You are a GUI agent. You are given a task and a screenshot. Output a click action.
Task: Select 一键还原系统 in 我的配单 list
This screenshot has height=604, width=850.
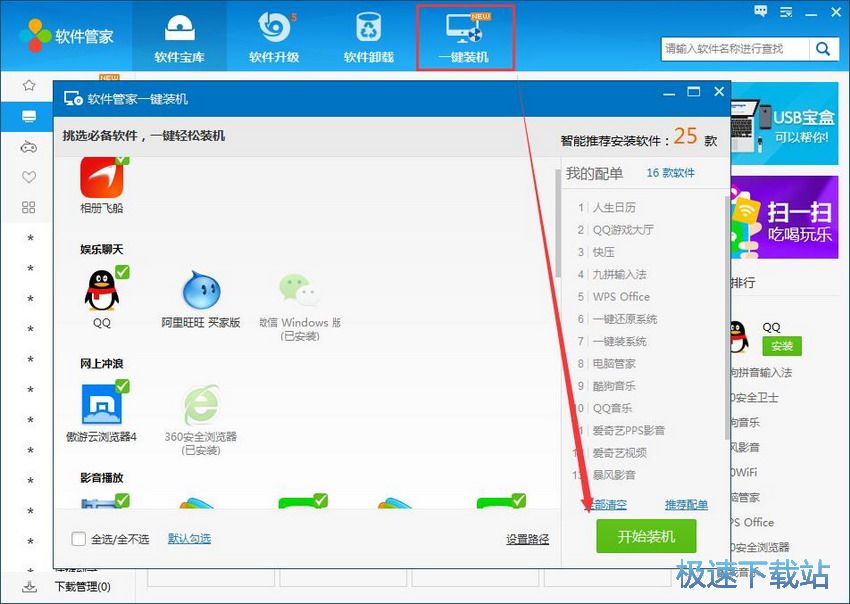click(x=624, y=319)
